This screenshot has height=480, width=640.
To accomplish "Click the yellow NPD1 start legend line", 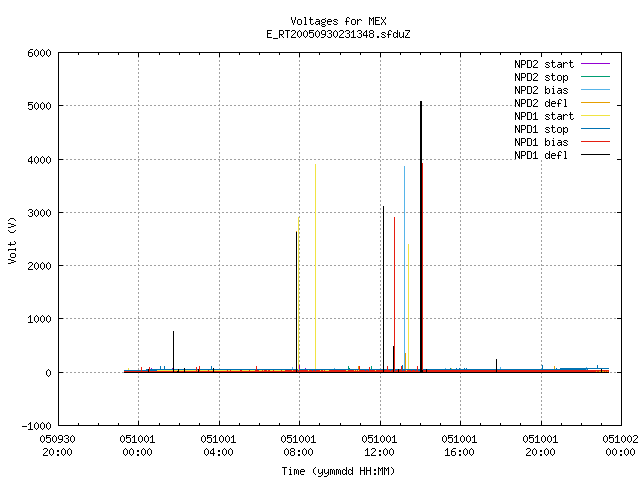I will [595, 116].
